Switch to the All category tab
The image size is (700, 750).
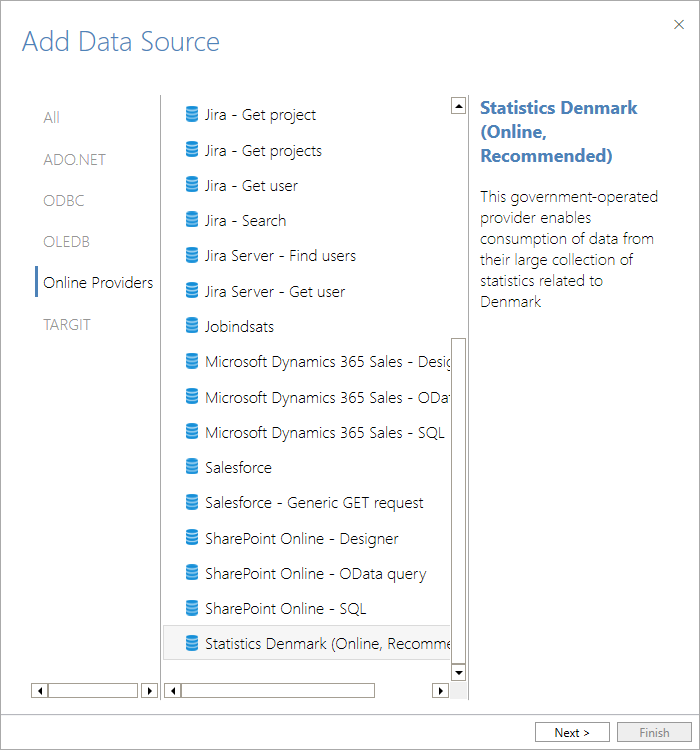(x=52, y=118)
